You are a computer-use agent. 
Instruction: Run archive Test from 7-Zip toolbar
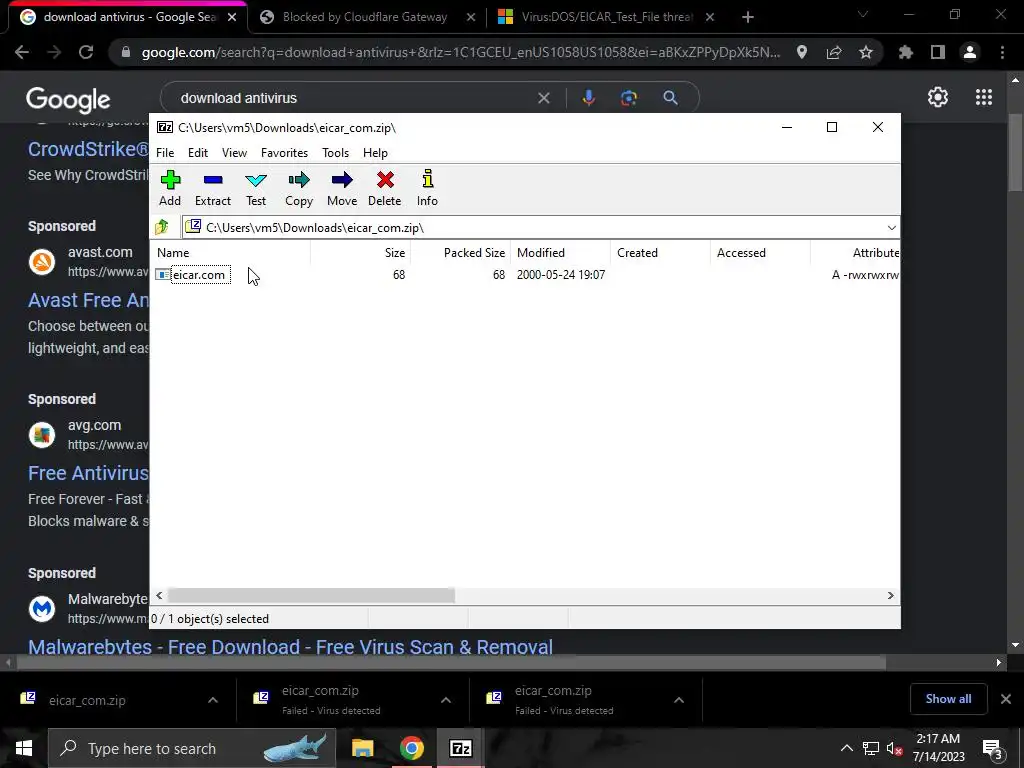coord(255,189)
